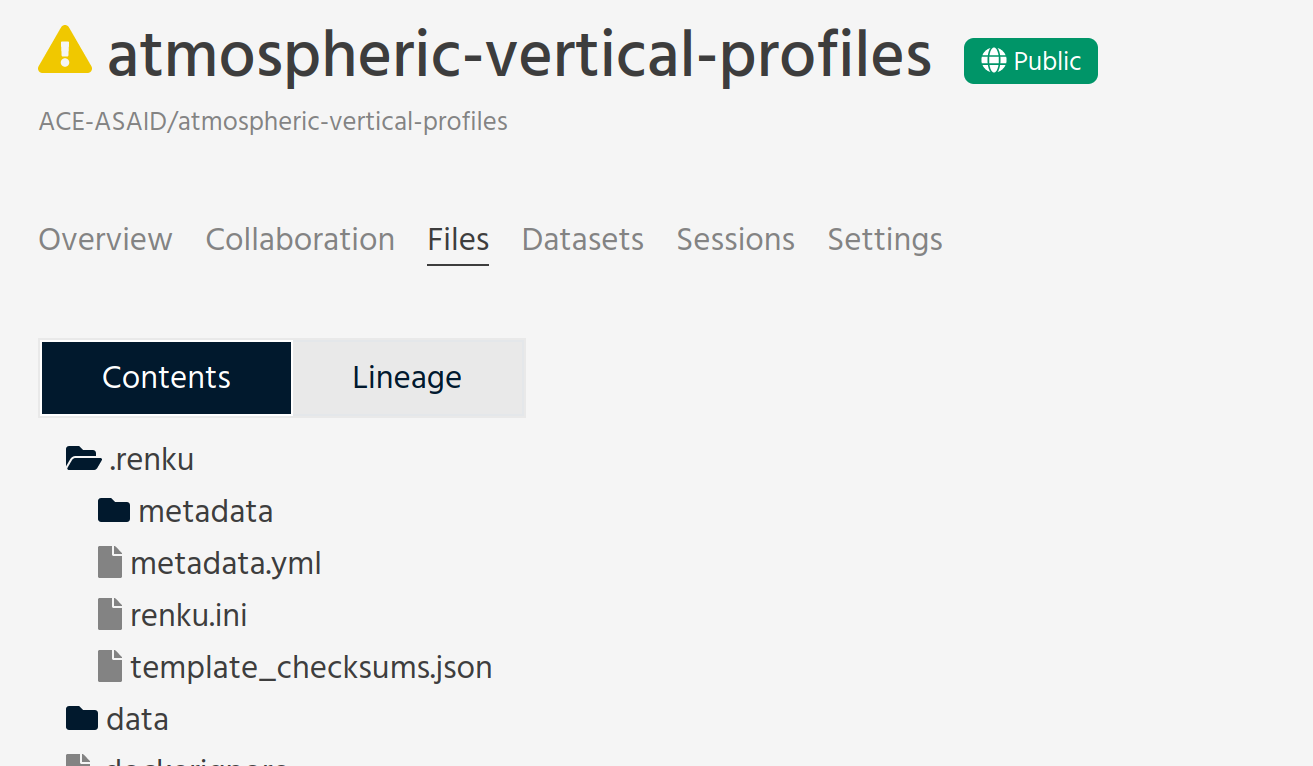The height and width of the screenshot is (766, 1313).
Task: Open the Sessions tab
Action: click(735, 239)
